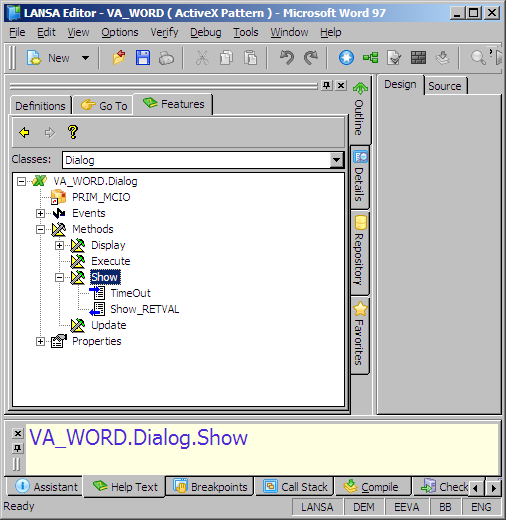The image size is (506, 520).
Task: Open the New button dropdown arrow
Action: pos(85,58)
